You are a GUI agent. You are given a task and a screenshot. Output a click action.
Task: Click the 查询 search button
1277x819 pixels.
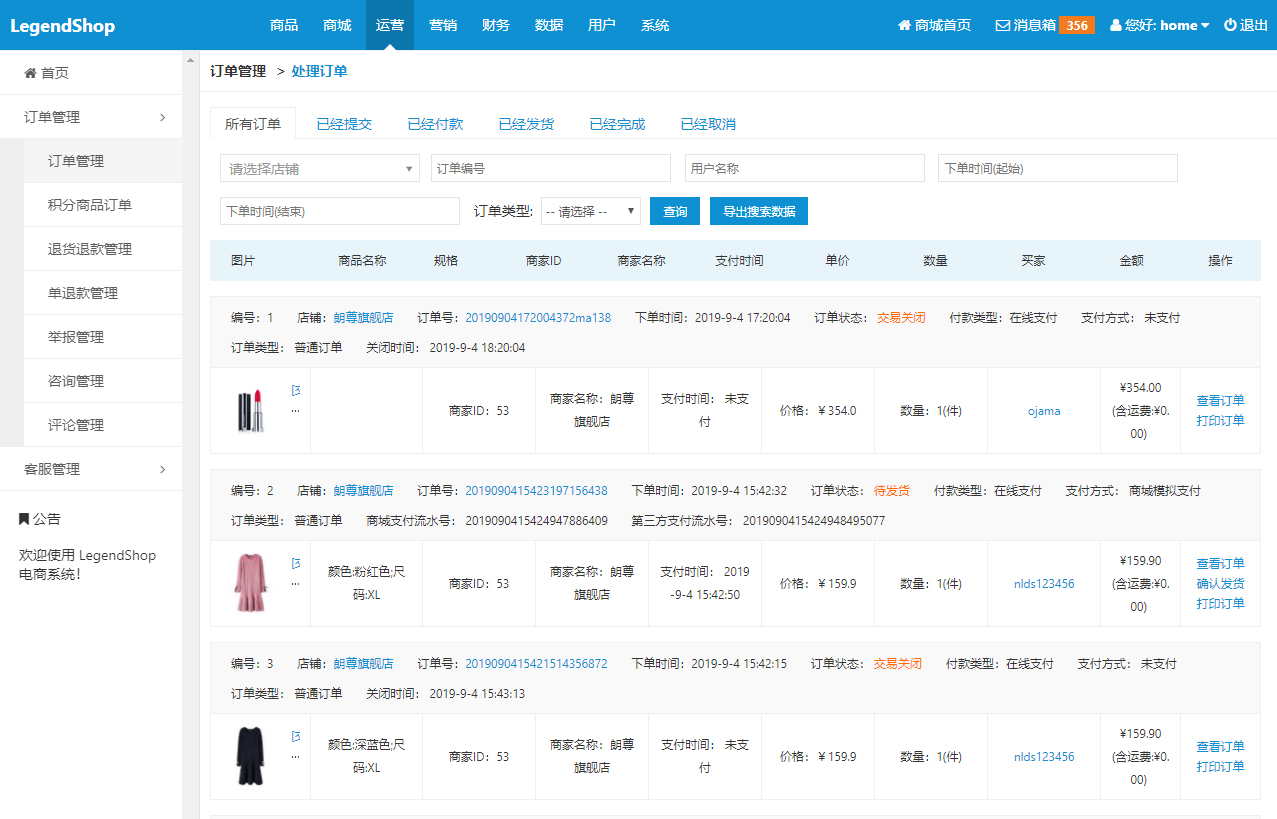(x=675, y=211)
